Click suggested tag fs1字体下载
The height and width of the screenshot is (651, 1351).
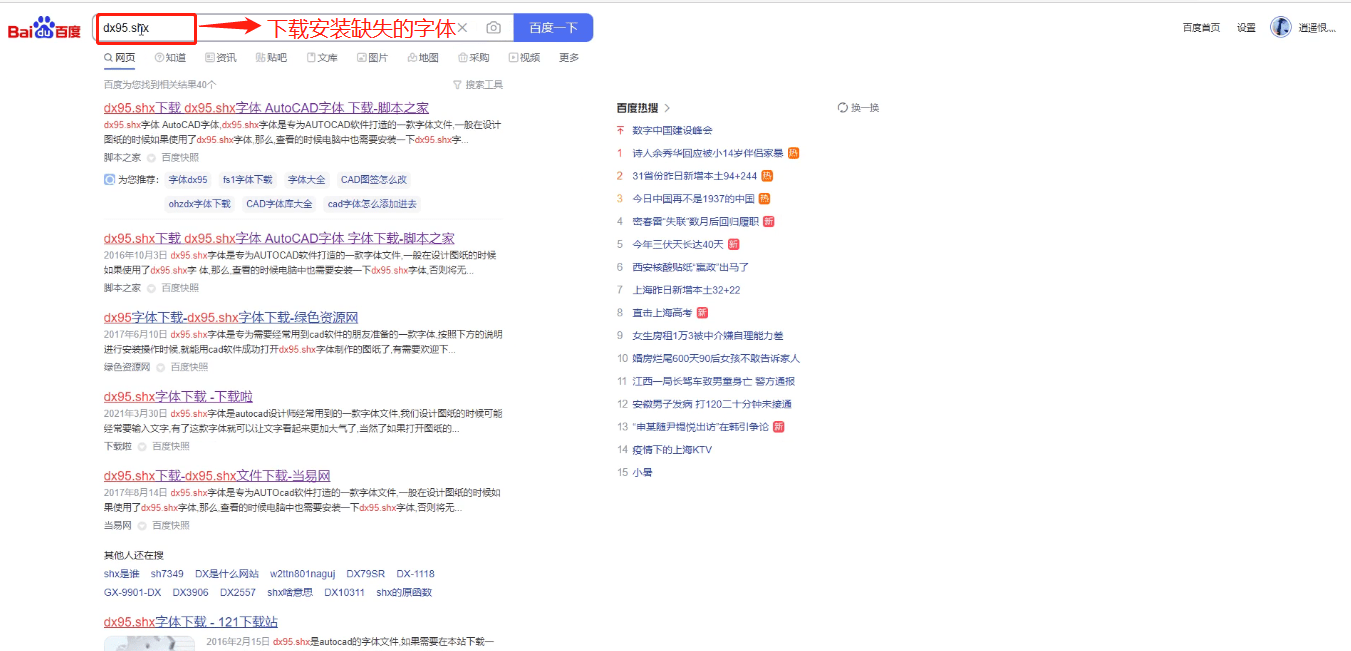pyautogui.click(x=247, y=180)
